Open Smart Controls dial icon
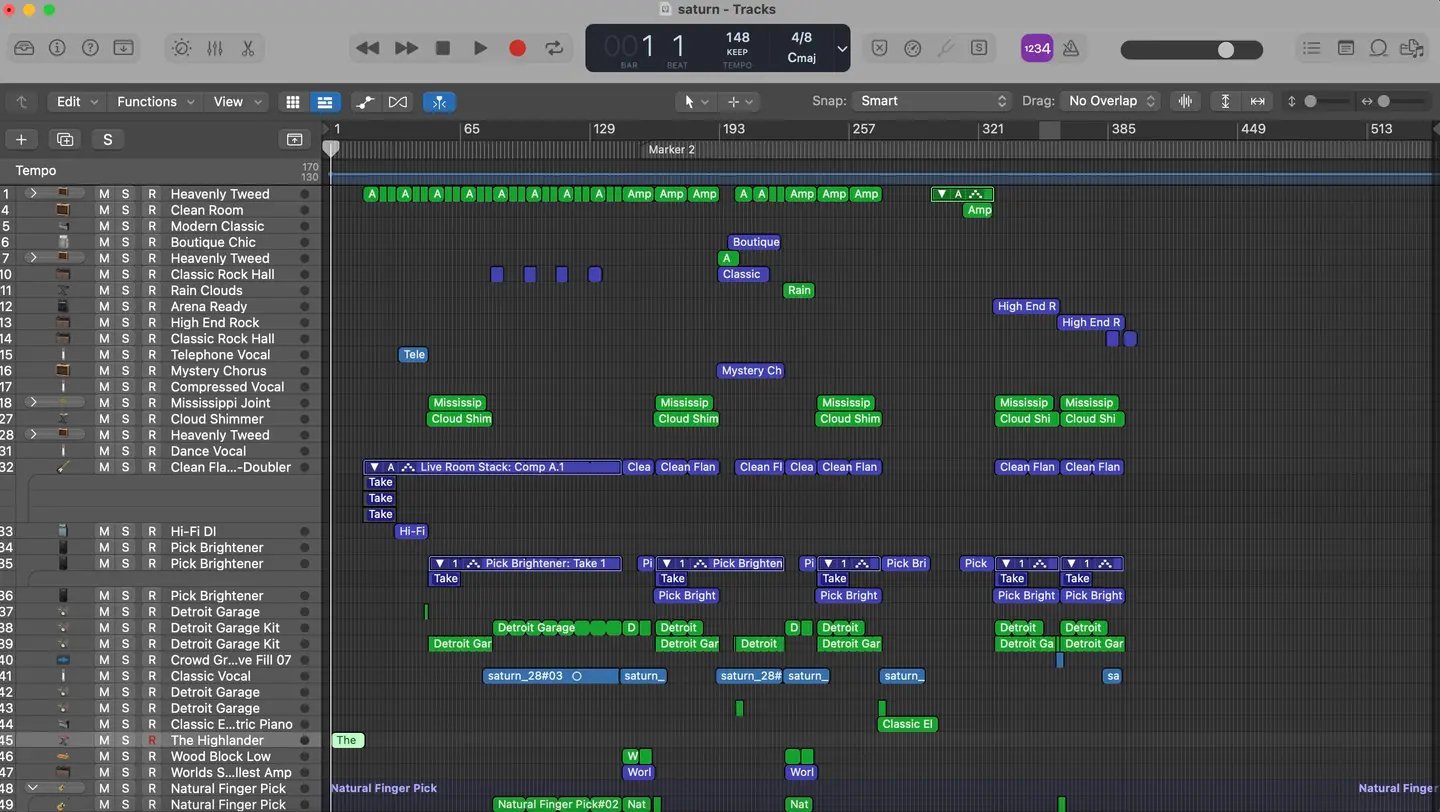This screenshot has height=812, width=1440. (181, 48)
